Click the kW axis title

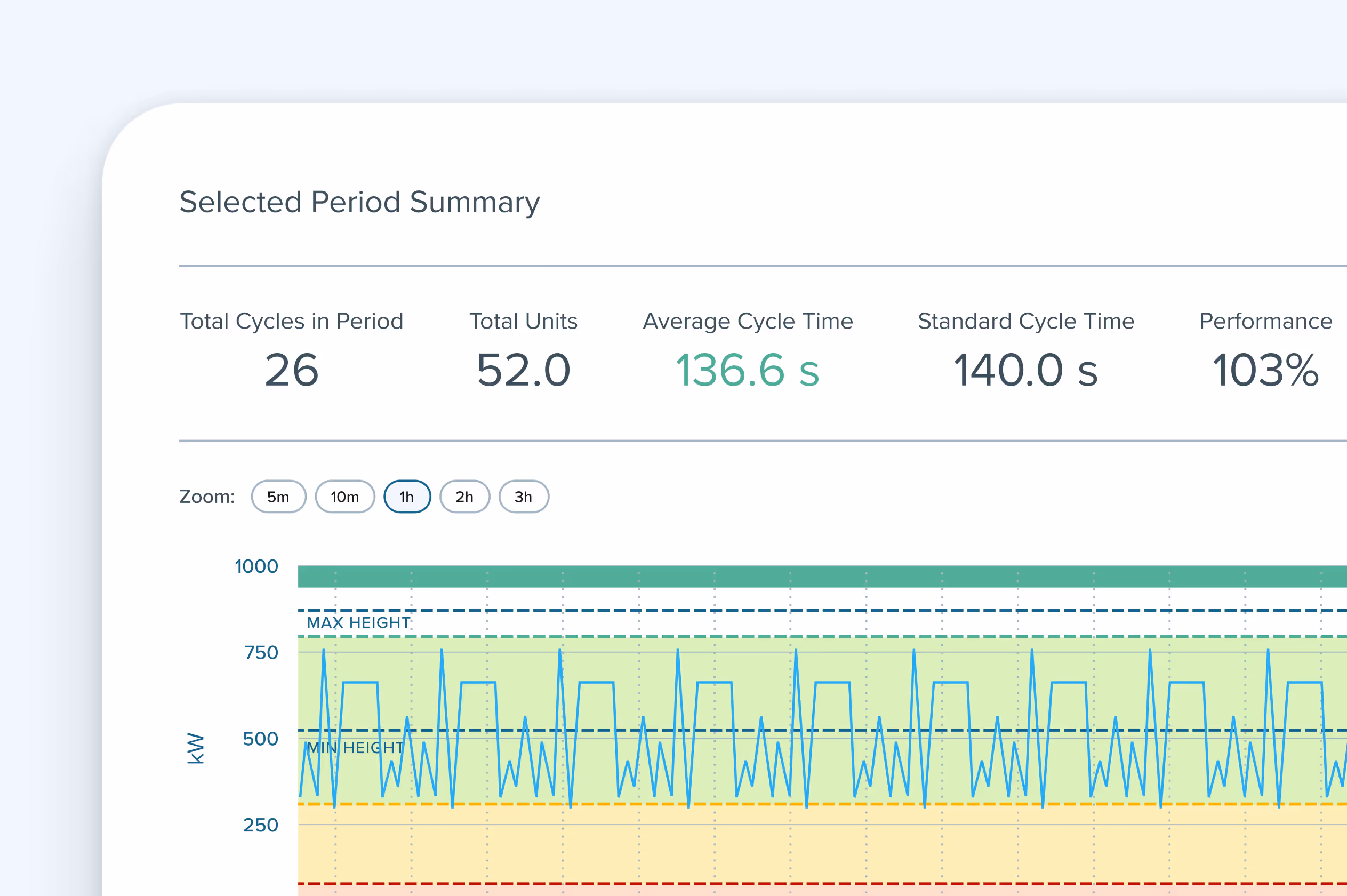[x=195, y=748]
